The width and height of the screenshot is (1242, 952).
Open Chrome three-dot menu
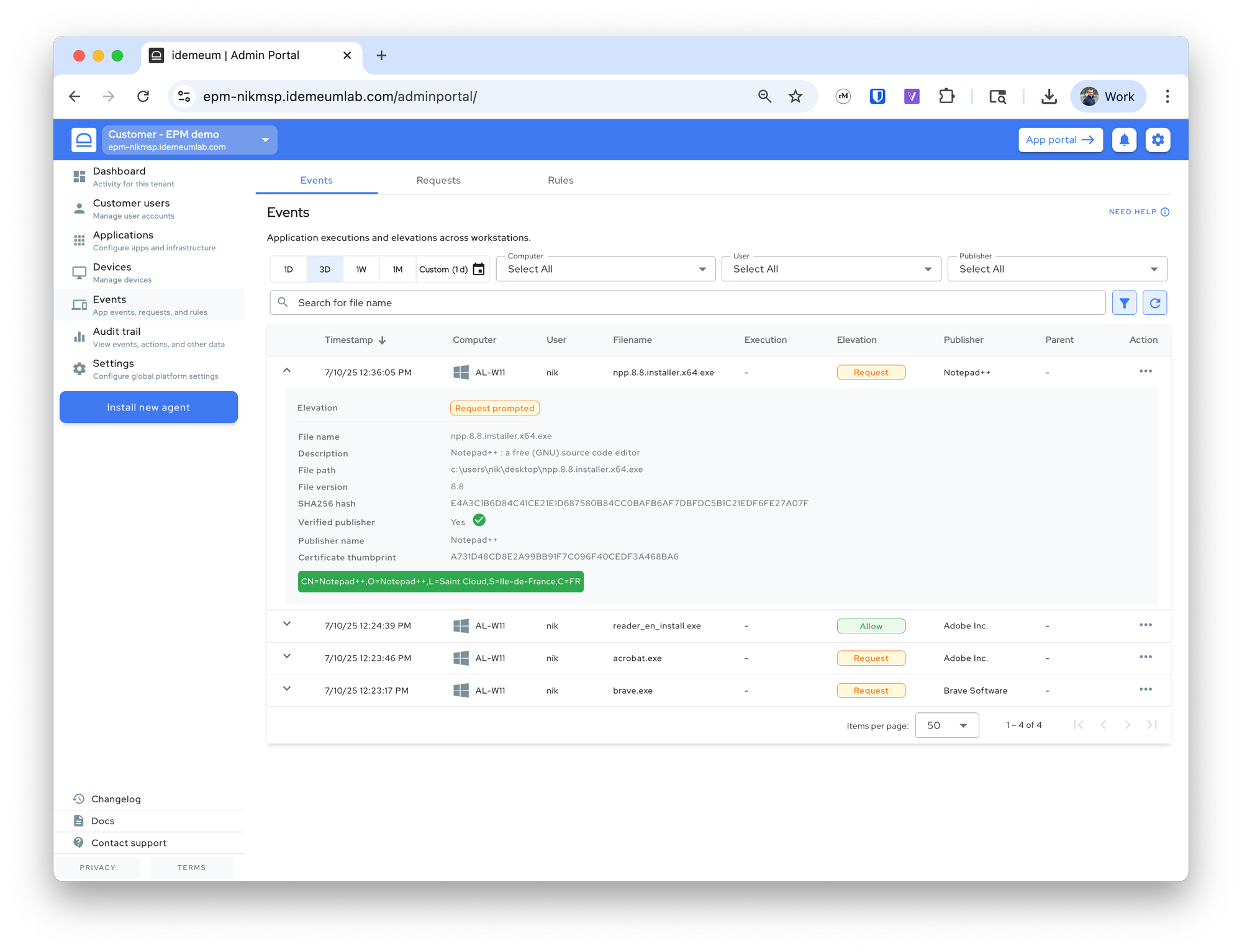1167,96
